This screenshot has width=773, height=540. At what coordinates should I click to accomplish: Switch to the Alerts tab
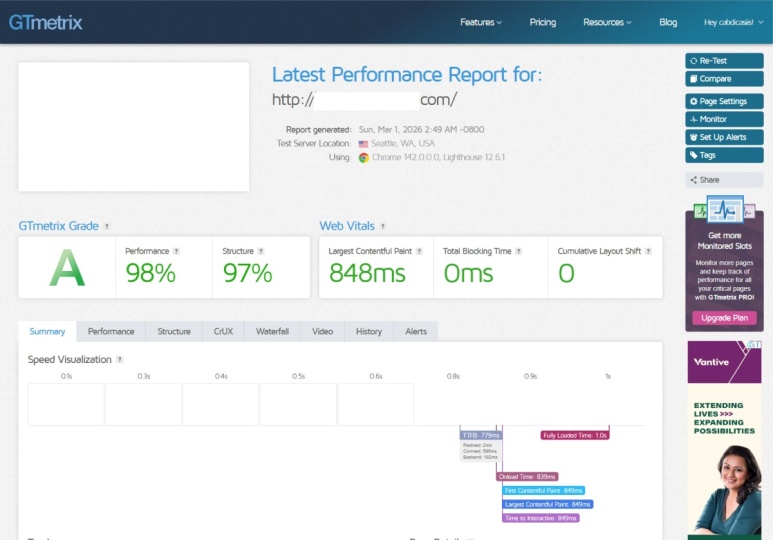point(416,331)
